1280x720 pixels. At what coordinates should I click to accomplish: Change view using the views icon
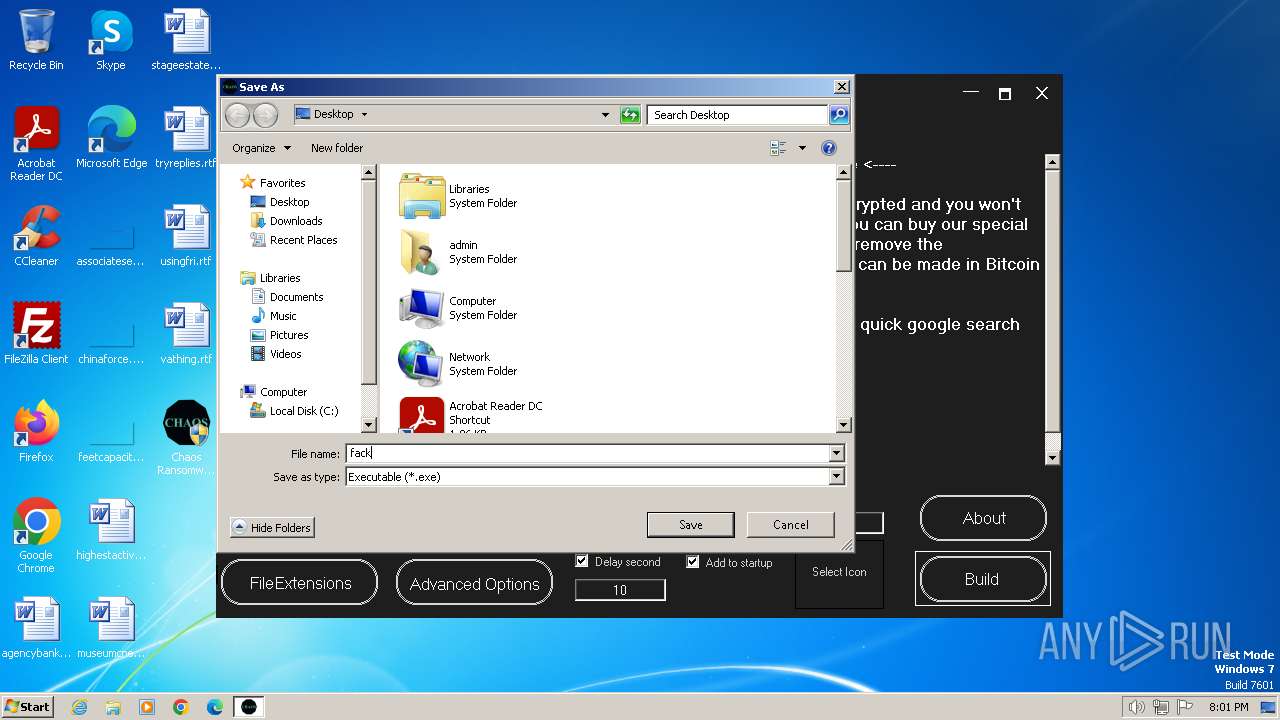click(778, 148)
